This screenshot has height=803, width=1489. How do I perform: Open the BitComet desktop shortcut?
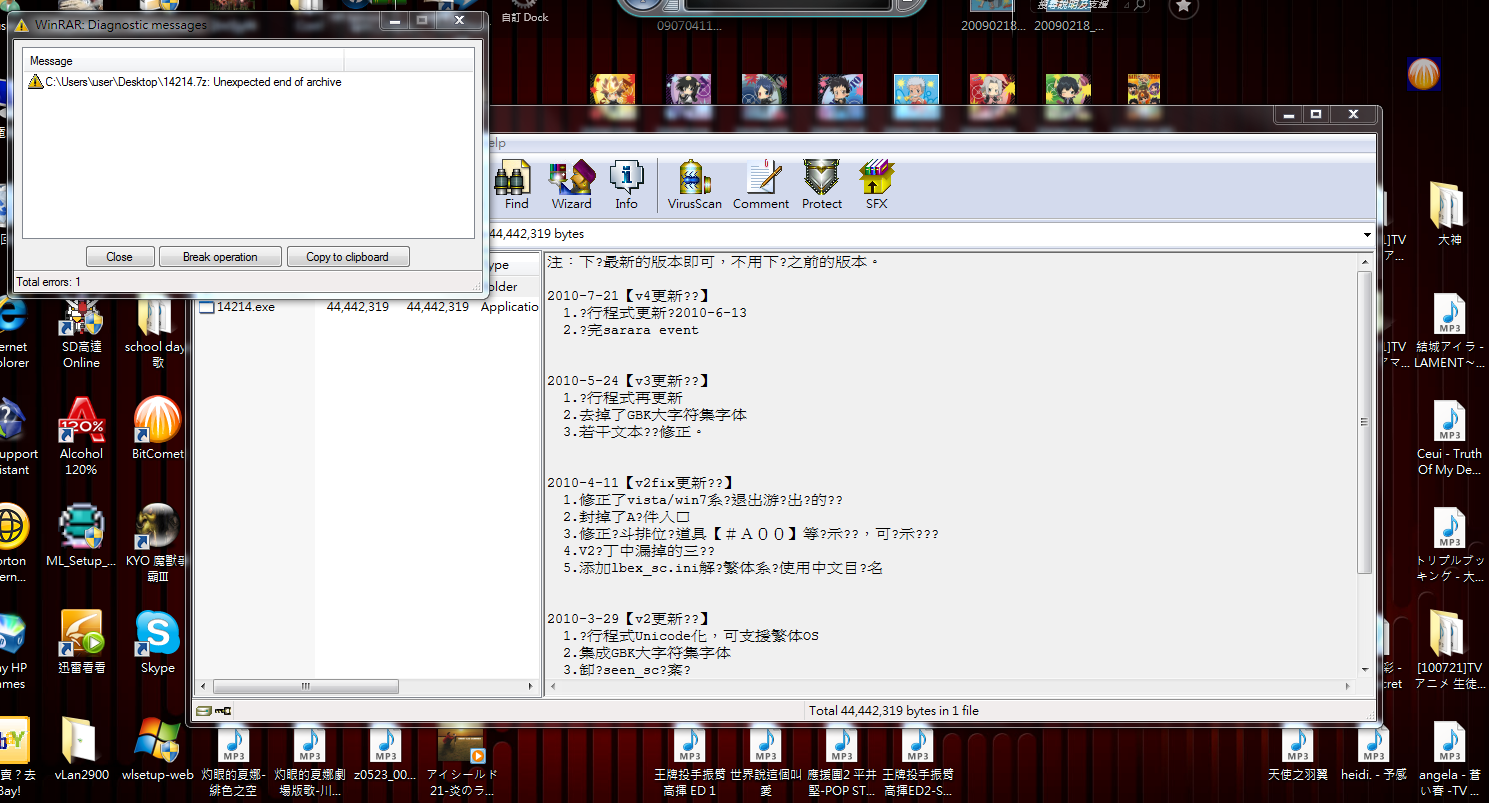click(157, 428)
